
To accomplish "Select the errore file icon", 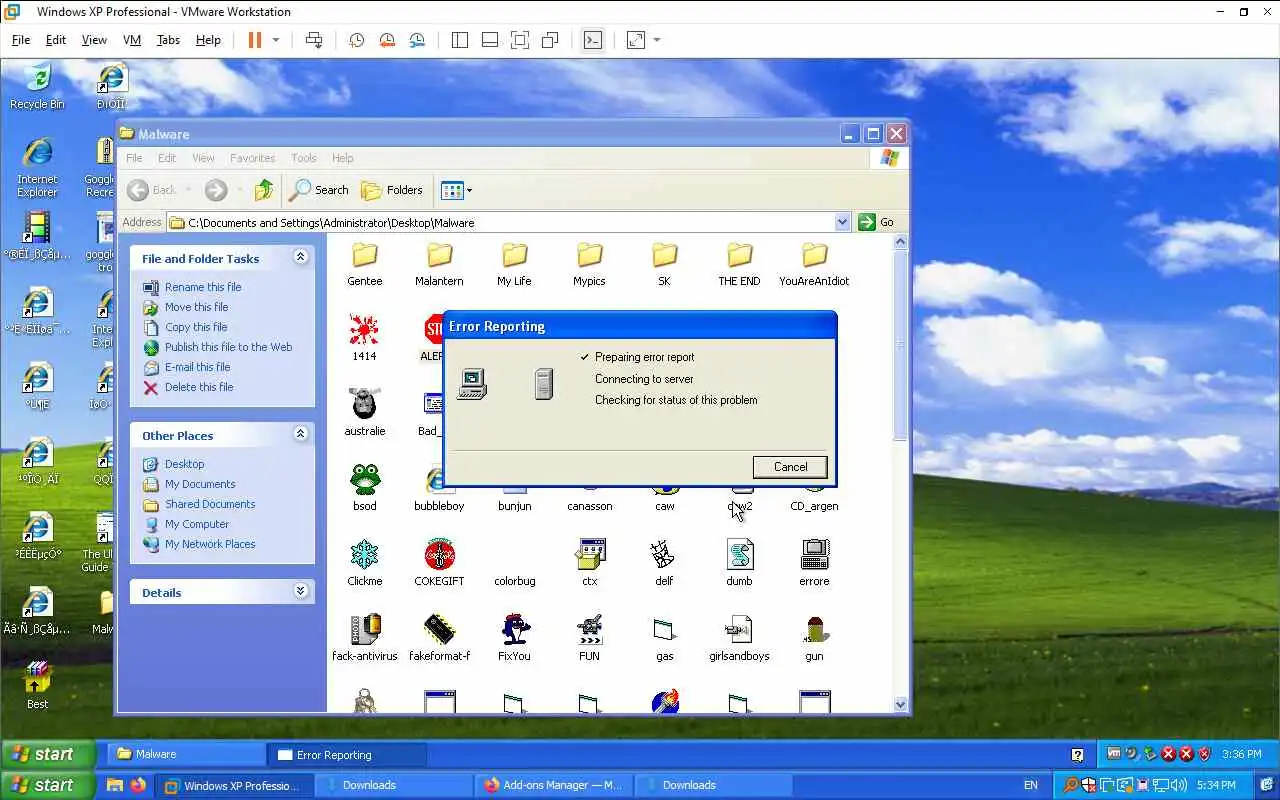I will click(814, 554).
